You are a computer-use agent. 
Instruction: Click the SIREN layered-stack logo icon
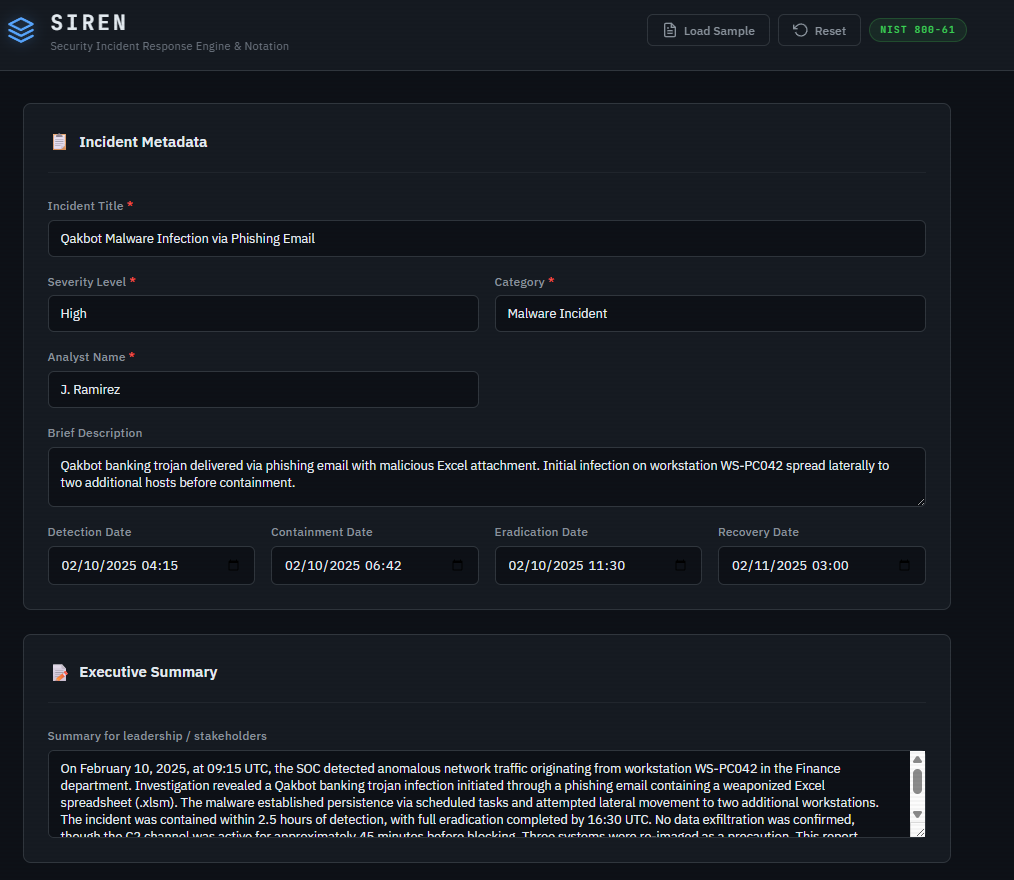(21, 29)
